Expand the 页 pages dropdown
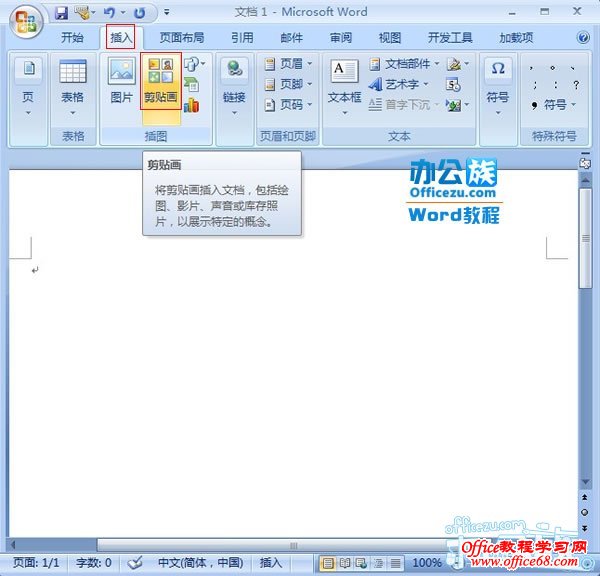This screenshot has width=600, height=576. click(28, 100)
